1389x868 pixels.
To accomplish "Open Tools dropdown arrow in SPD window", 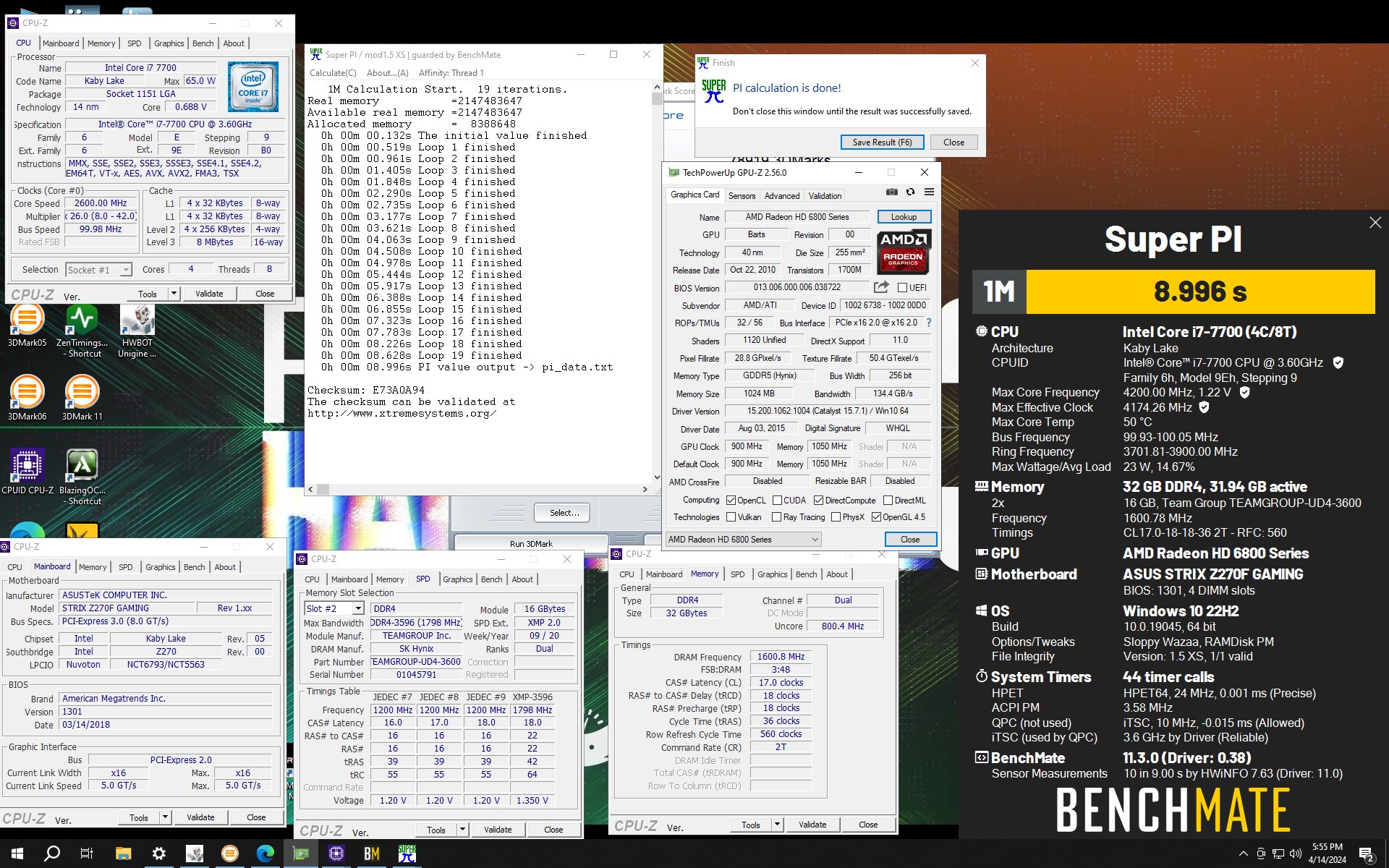I will (x=462, y=830).
